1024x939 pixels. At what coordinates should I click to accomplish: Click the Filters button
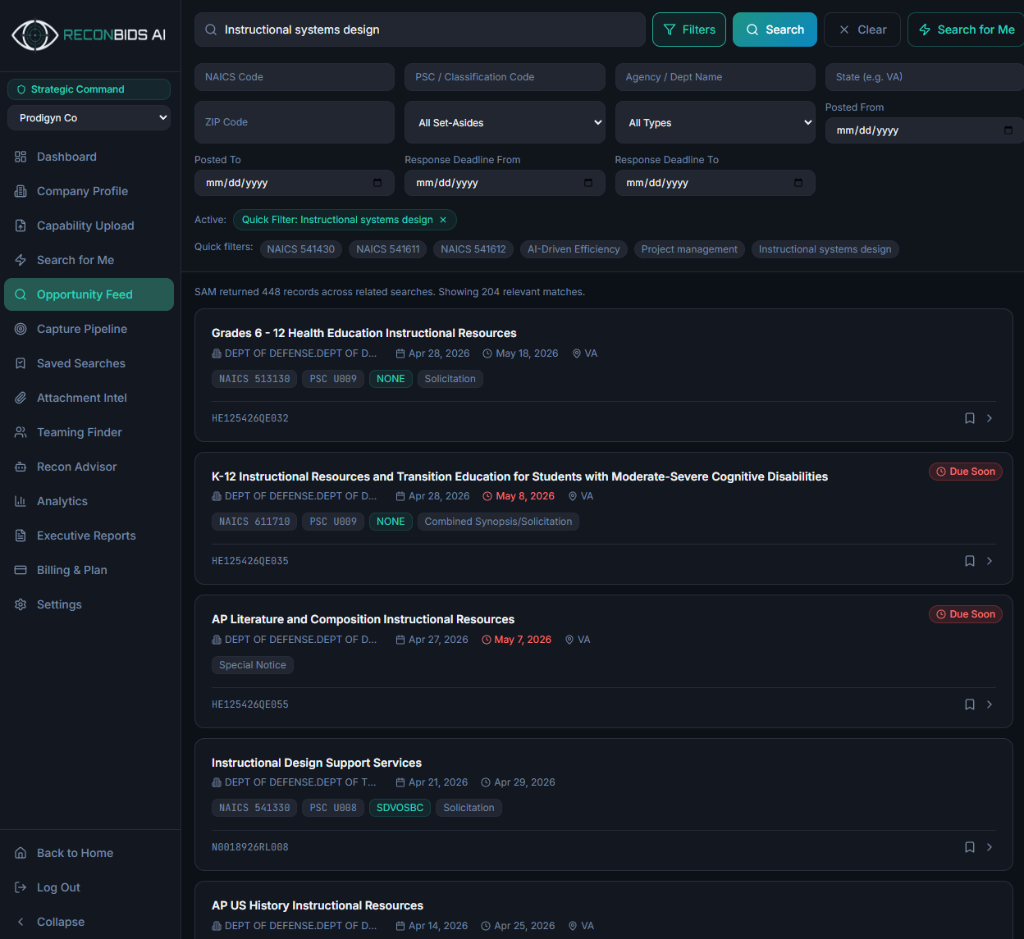click(x=689, y=29)
